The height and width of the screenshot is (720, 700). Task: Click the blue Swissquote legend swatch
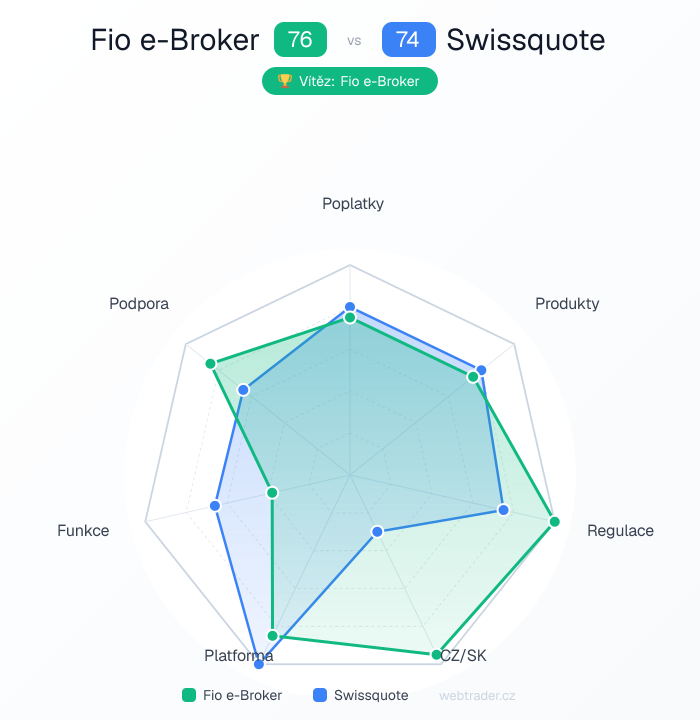(x=320, y=695)
